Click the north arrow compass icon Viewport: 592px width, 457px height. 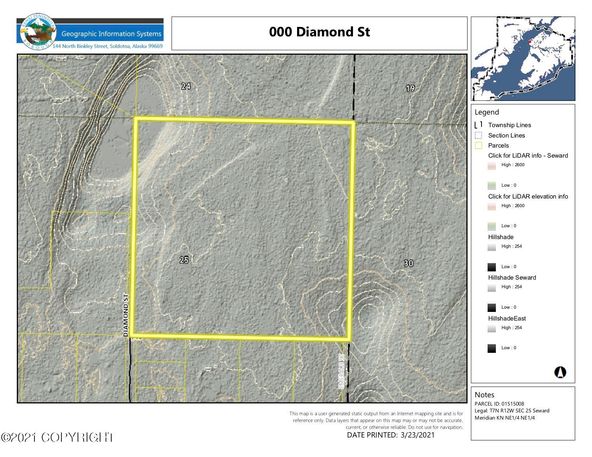560,372
